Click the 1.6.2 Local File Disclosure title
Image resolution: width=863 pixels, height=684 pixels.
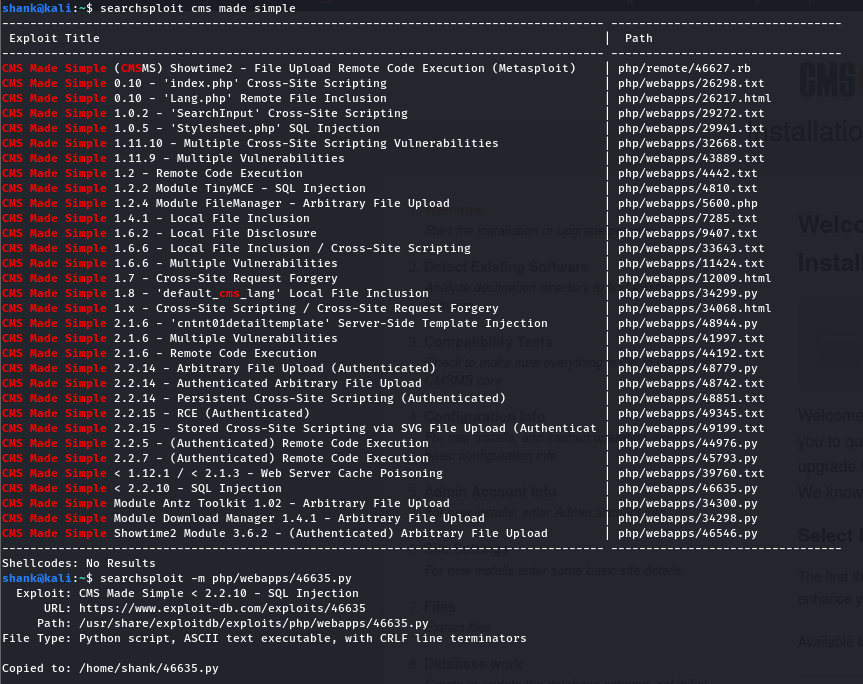pos(160,233)
